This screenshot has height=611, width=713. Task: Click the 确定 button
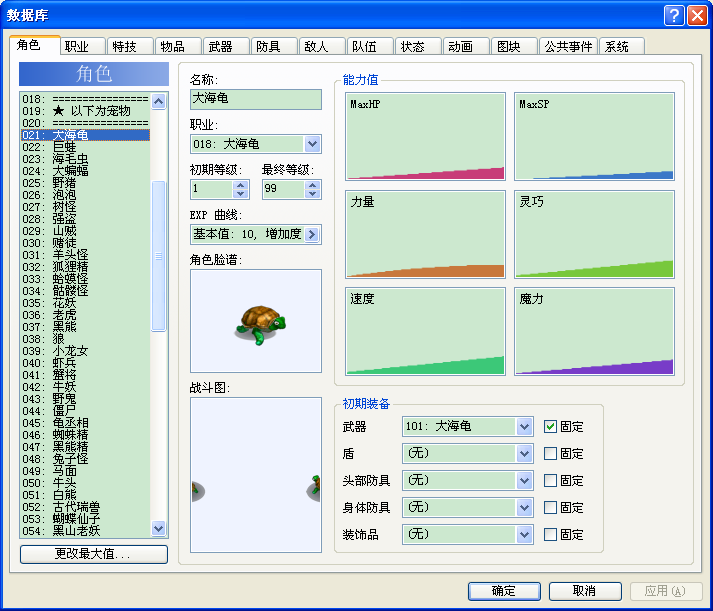click(504, 591)
